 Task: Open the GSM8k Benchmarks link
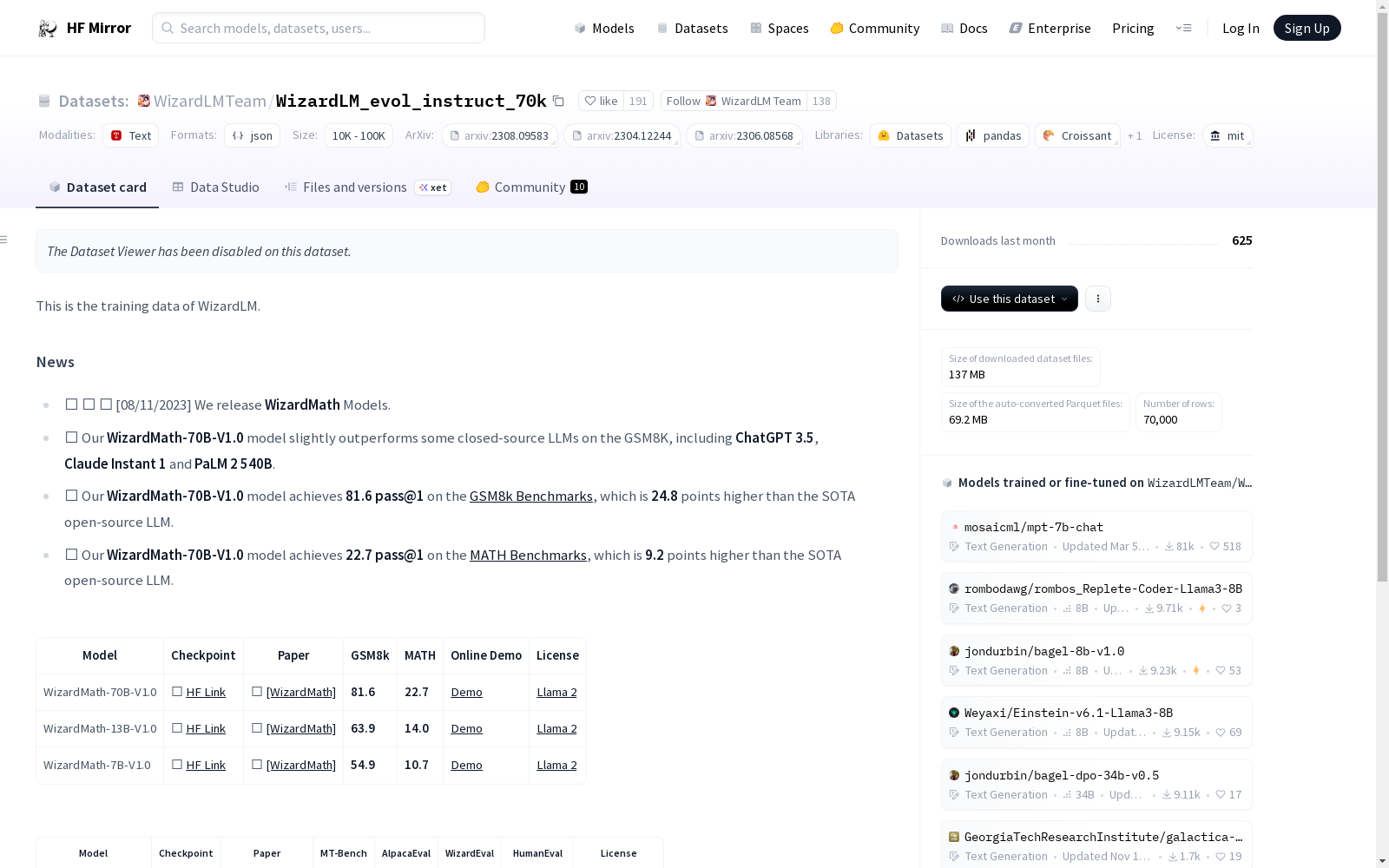tap(531, 496)
